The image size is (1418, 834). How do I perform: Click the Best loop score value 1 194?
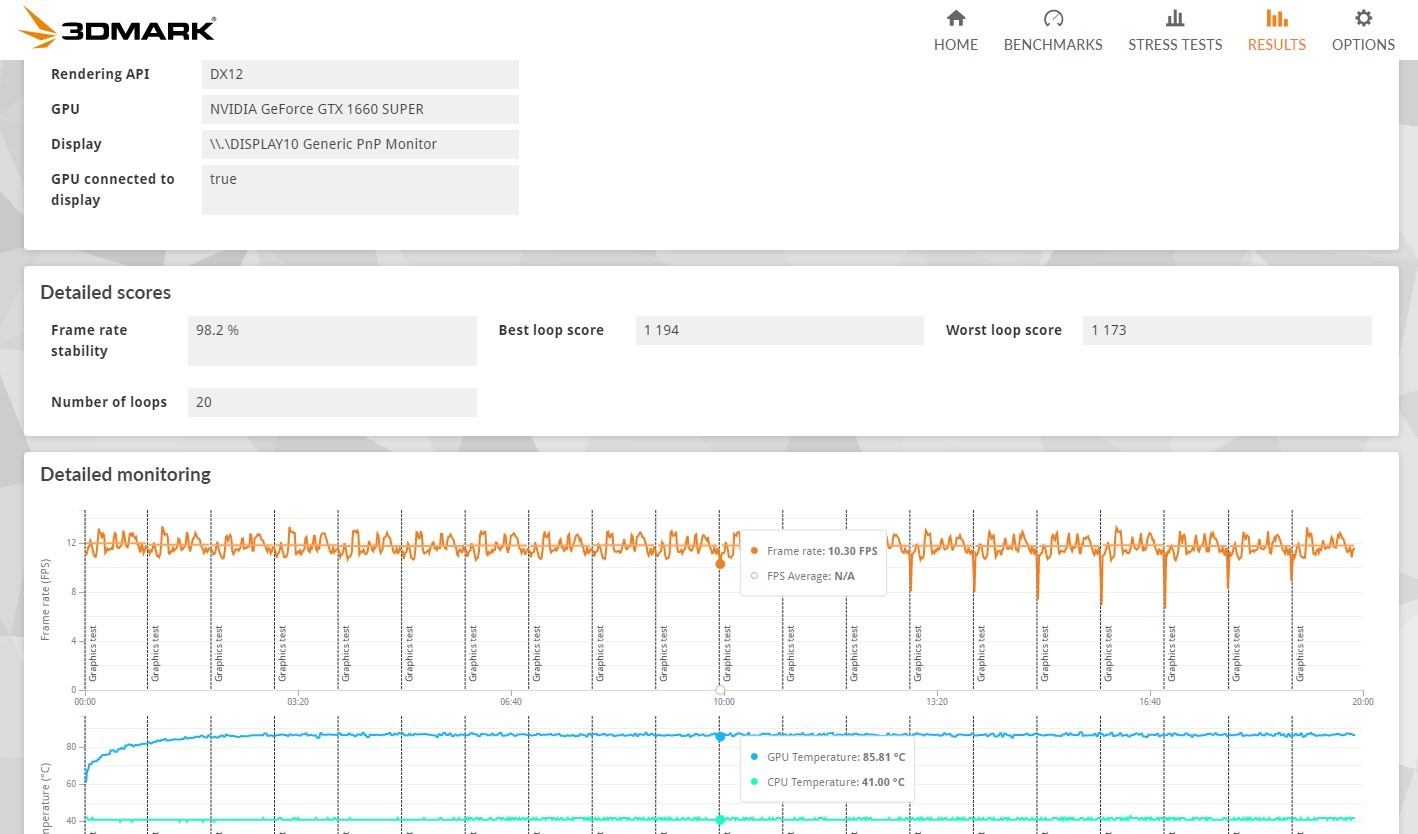779,330
